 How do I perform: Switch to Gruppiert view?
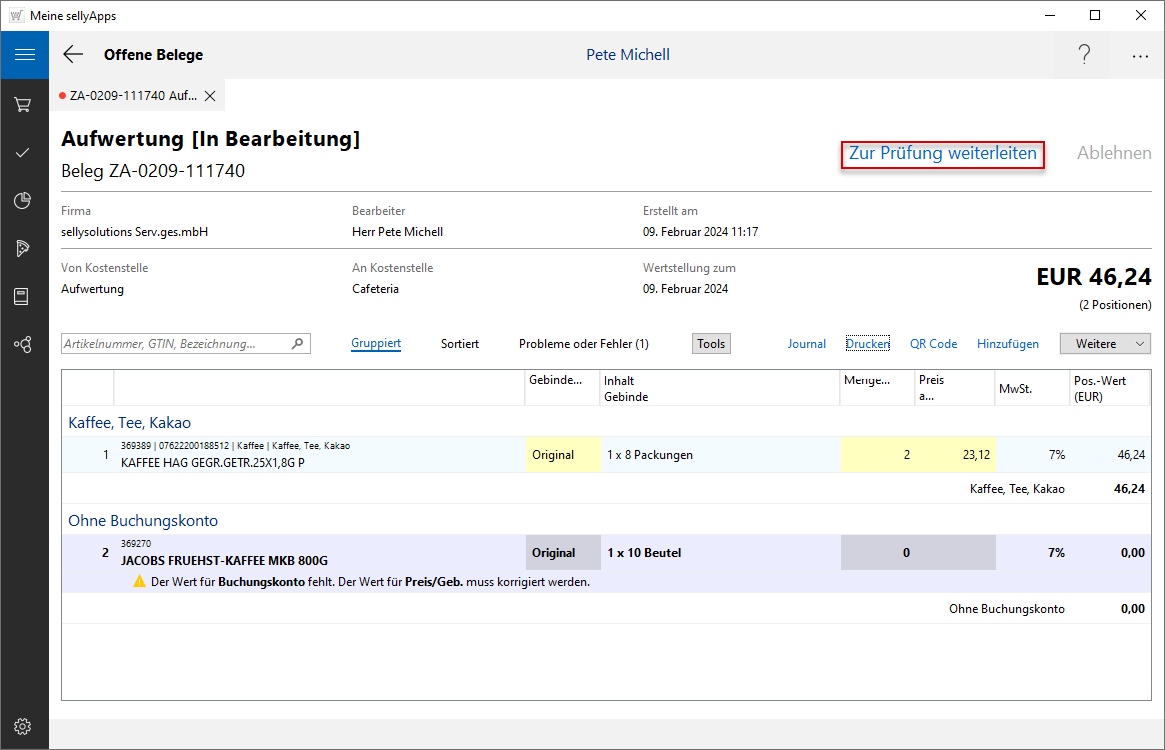pos(376,344)
